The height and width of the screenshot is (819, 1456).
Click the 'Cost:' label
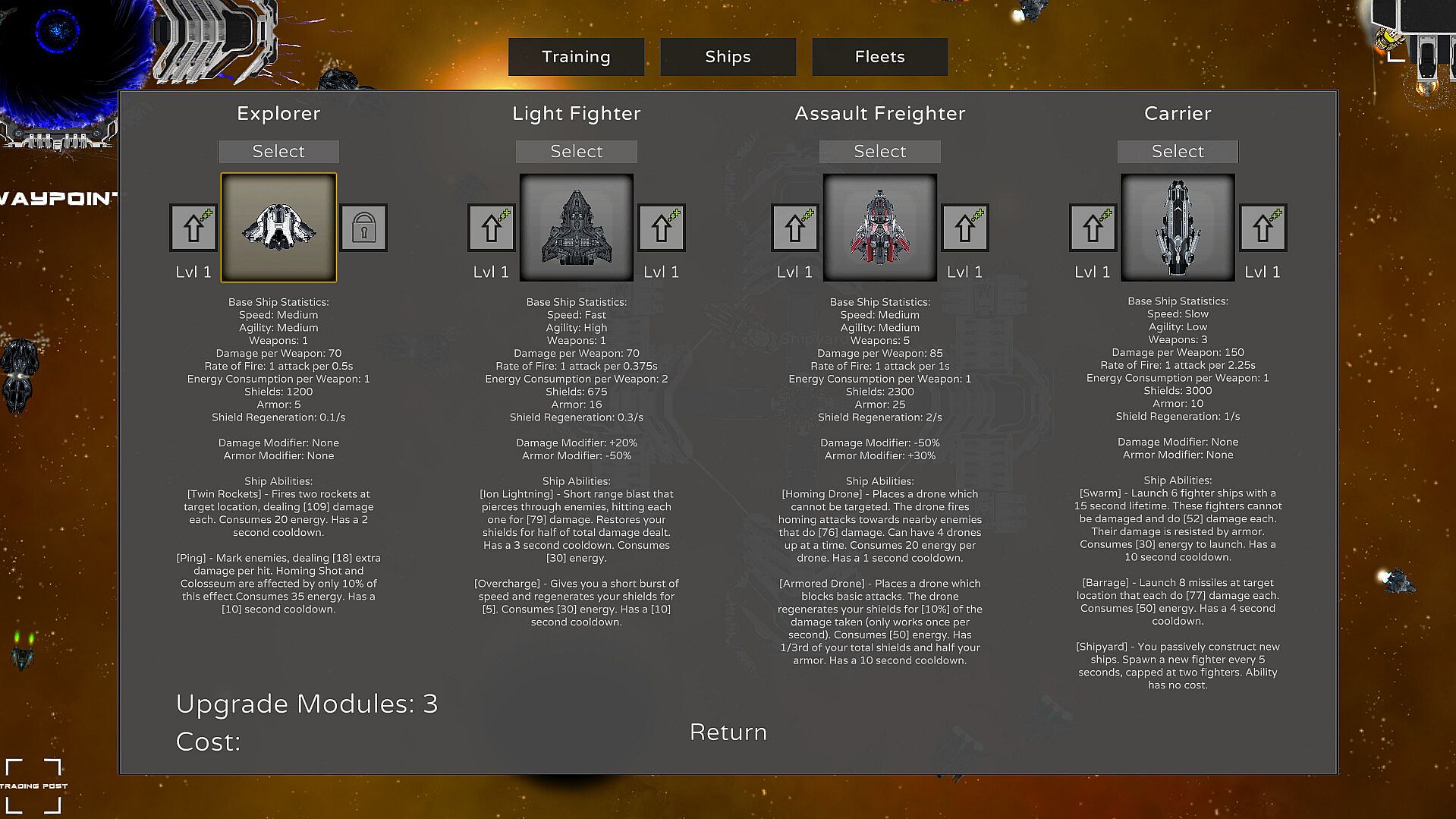[208, 742]
